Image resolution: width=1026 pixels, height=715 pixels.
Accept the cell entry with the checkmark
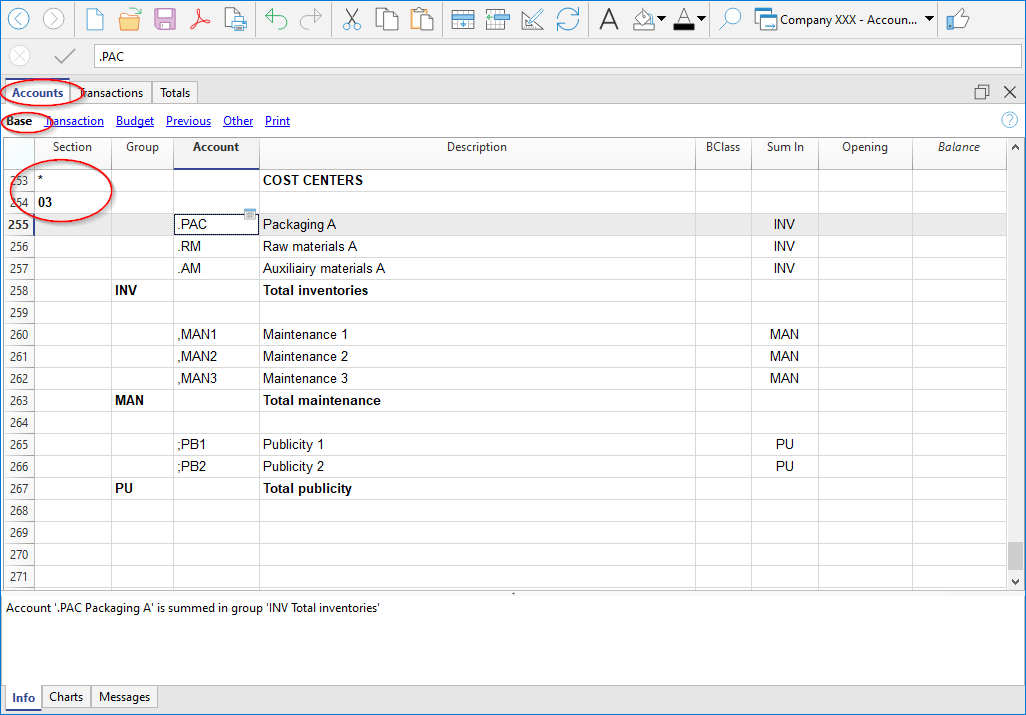tap(65, 57)
